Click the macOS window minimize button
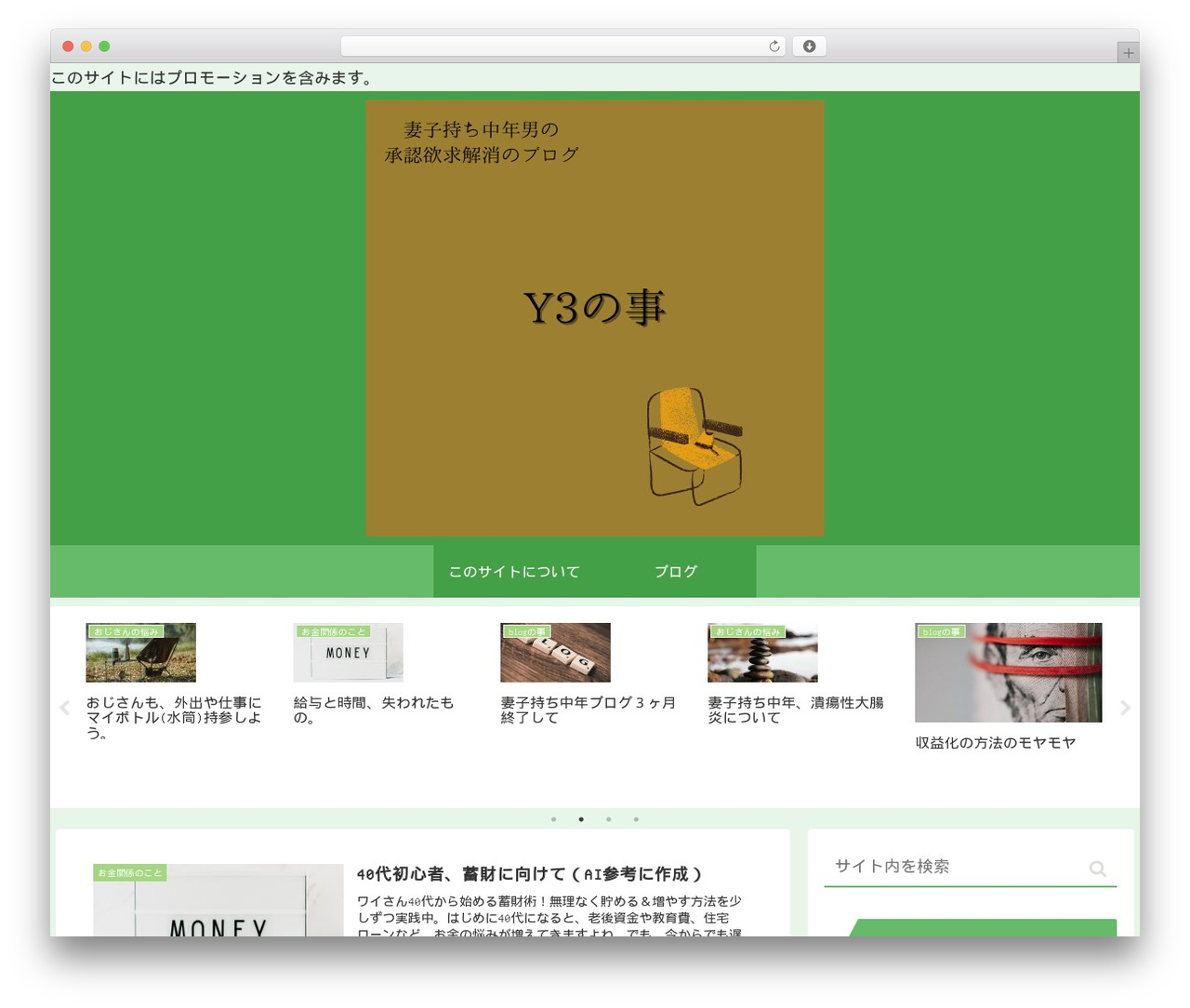Screen dimensions: 1190x1008 86,46
